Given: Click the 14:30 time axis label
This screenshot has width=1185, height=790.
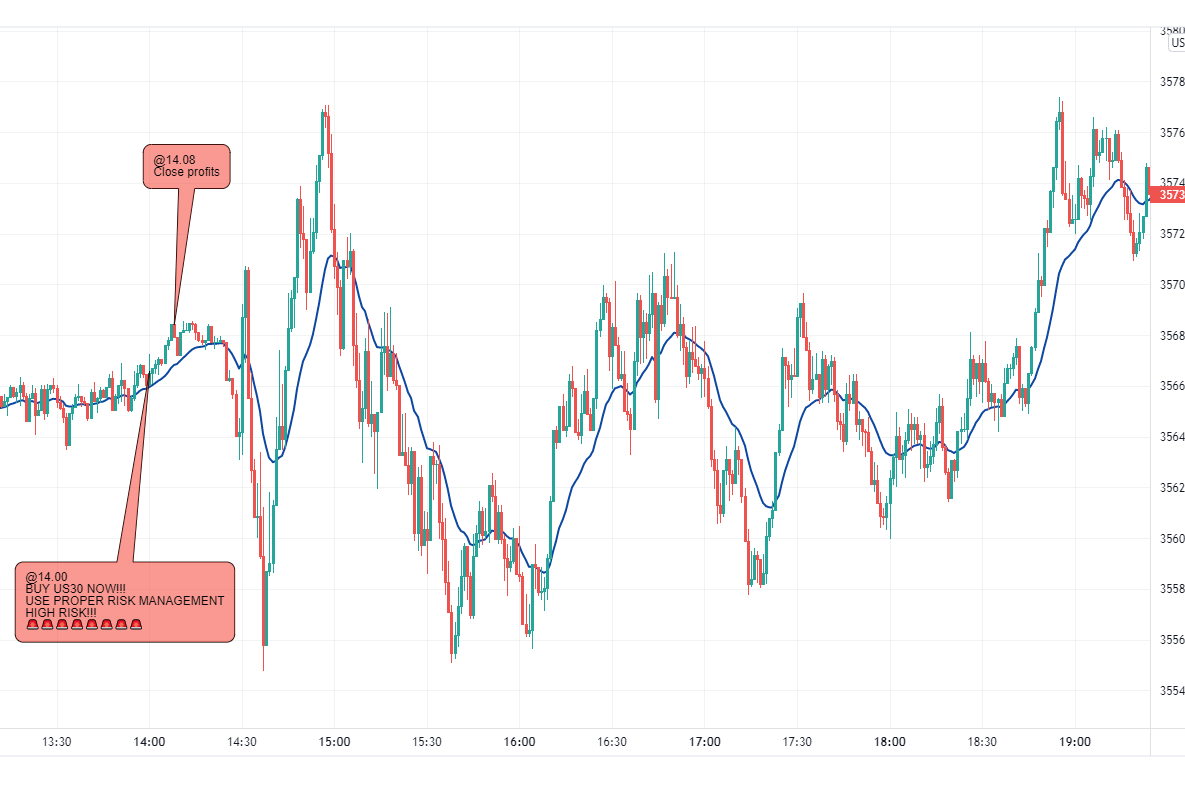Looking at the screenshot, I should click(242, 742).
